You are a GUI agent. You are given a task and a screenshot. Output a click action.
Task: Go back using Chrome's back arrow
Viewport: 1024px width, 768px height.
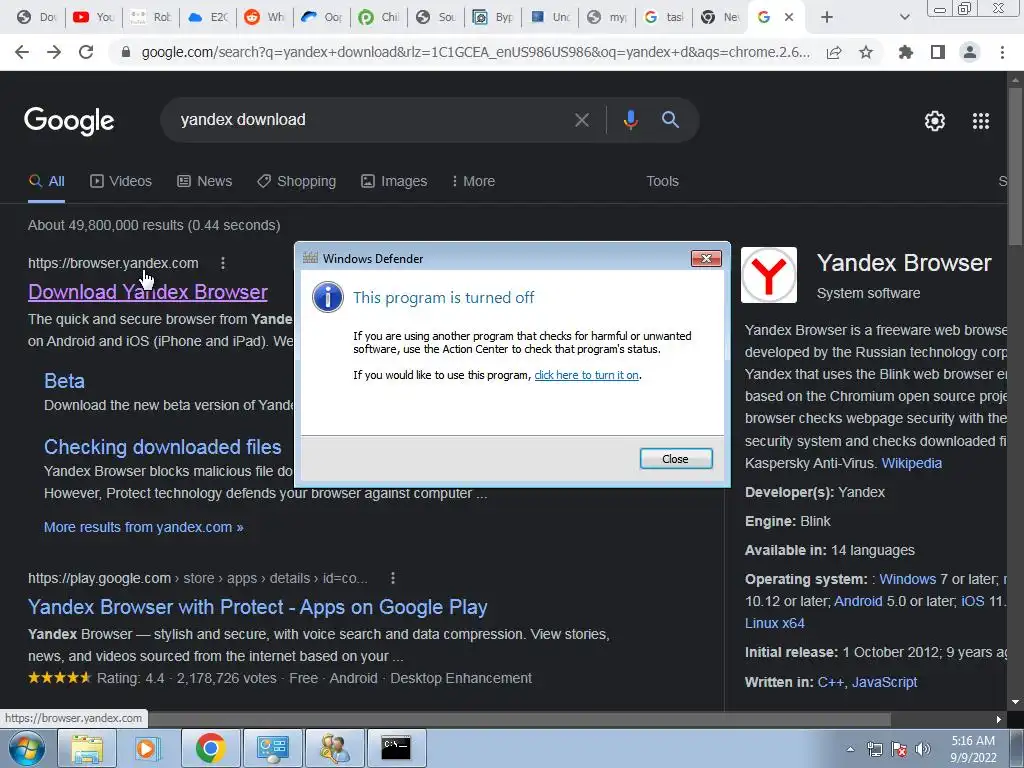pyautogui.click(x=22, y=52)
